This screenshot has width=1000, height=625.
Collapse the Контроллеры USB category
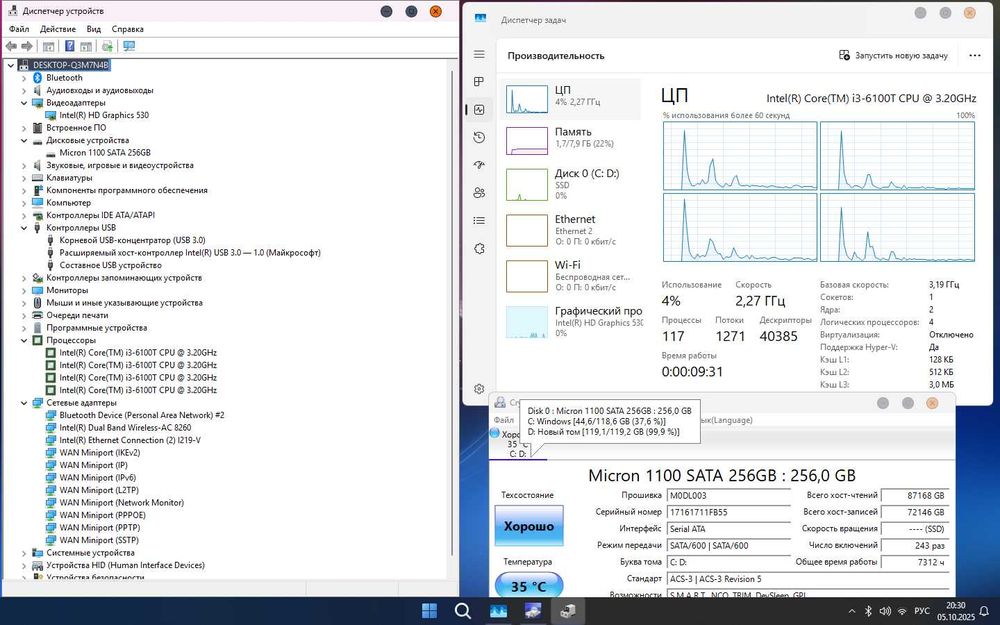point(24,228)
